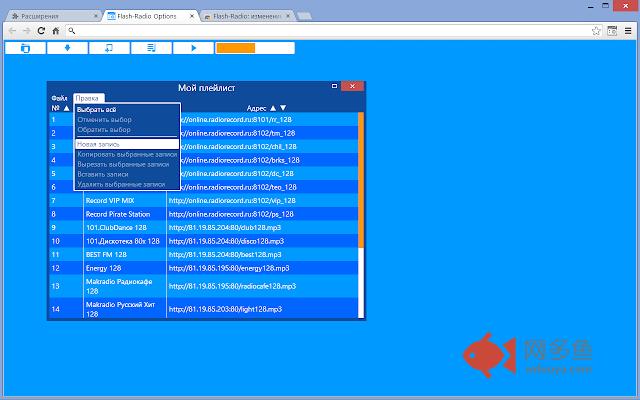Screen dimensions: 640x400
Task: Select the 101.Дискотека 80х 128 station
Action: point(122,241)
